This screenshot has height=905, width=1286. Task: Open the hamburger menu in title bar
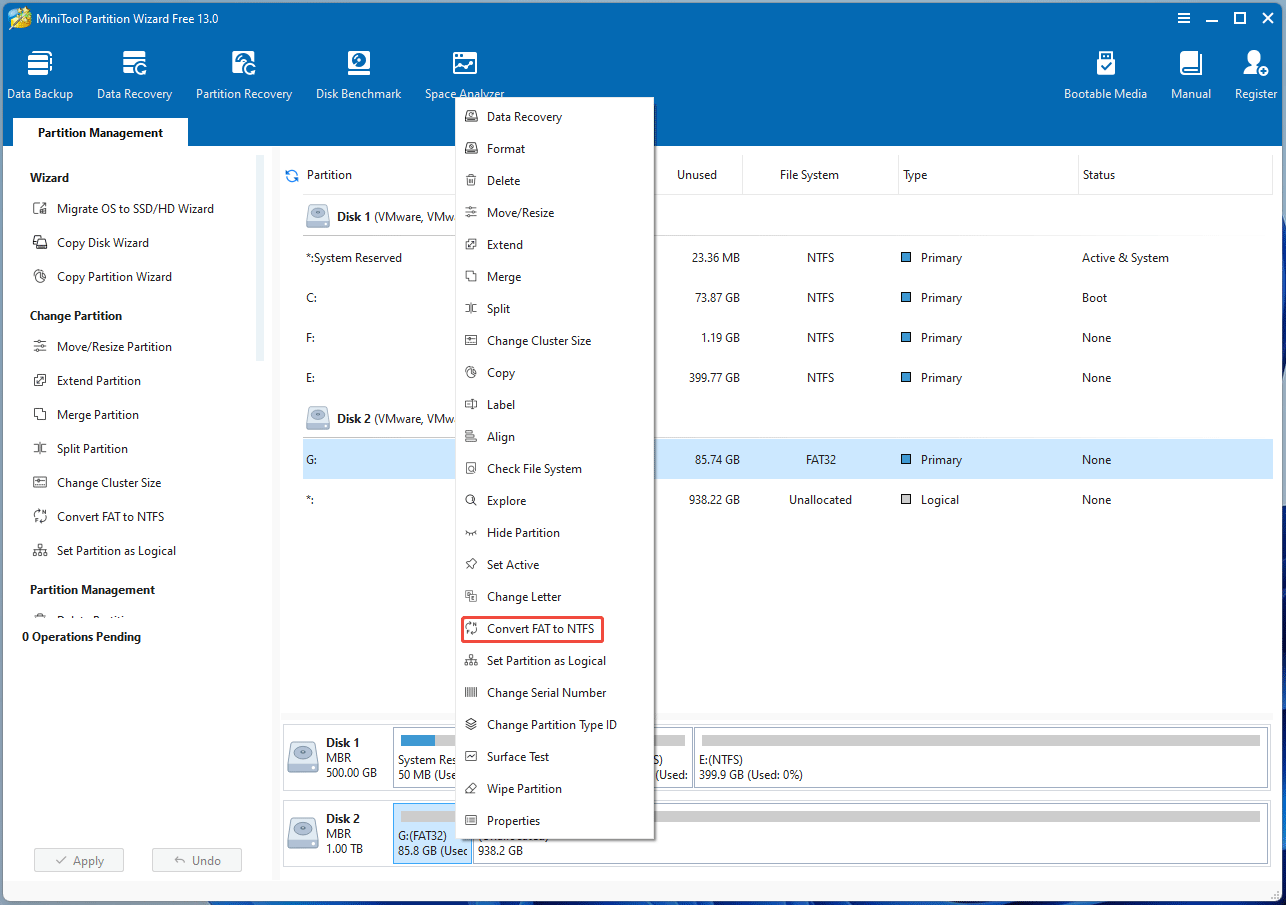pos(1182,18)
